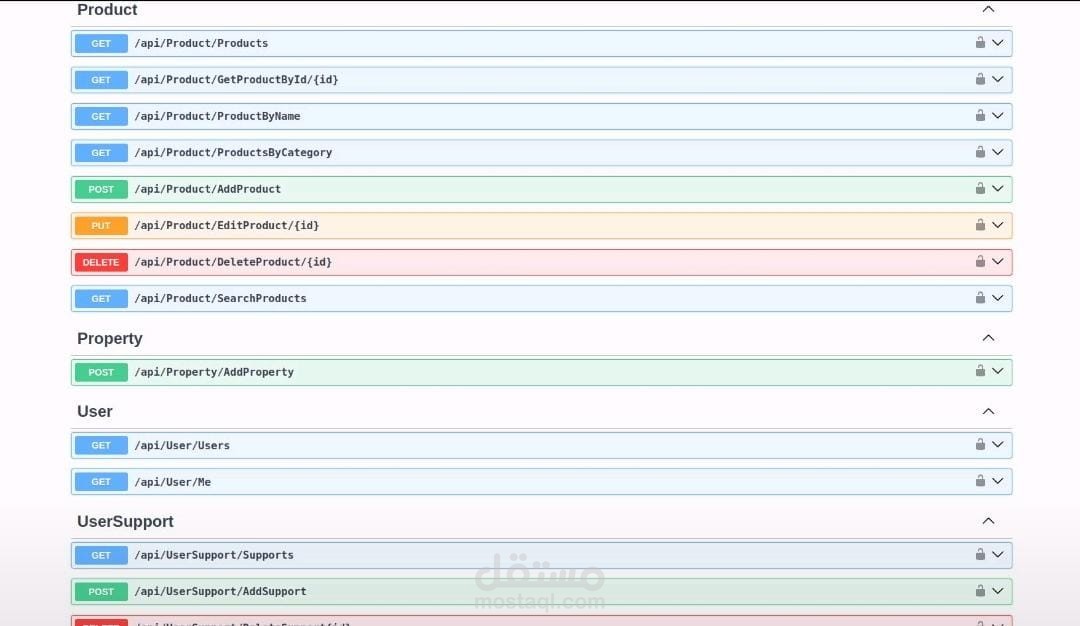Open the /api/User/Users path
Viewport: 1080px width, 626px height.
pos(182,446)
